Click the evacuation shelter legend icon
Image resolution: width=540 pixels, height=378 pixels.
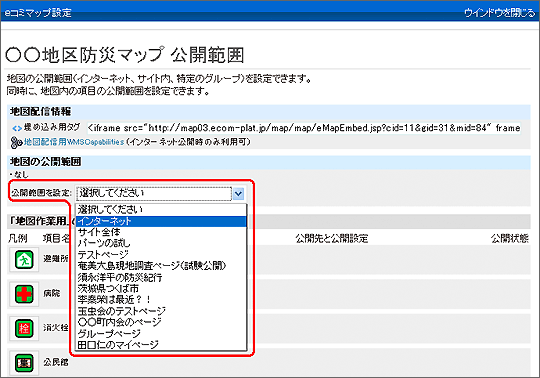(24, 260)
